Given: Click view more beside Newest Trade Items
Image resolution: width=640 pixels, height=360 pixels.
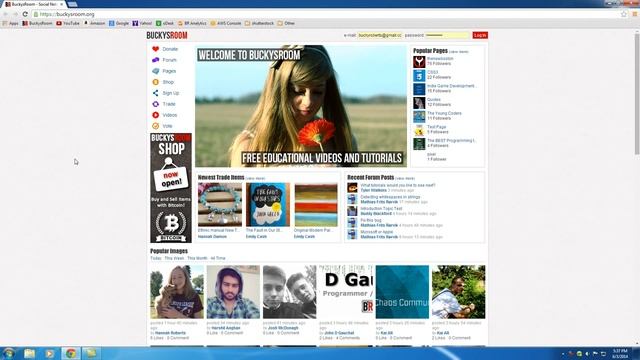Looking at the screenshot, I should [x=256, y=178].
